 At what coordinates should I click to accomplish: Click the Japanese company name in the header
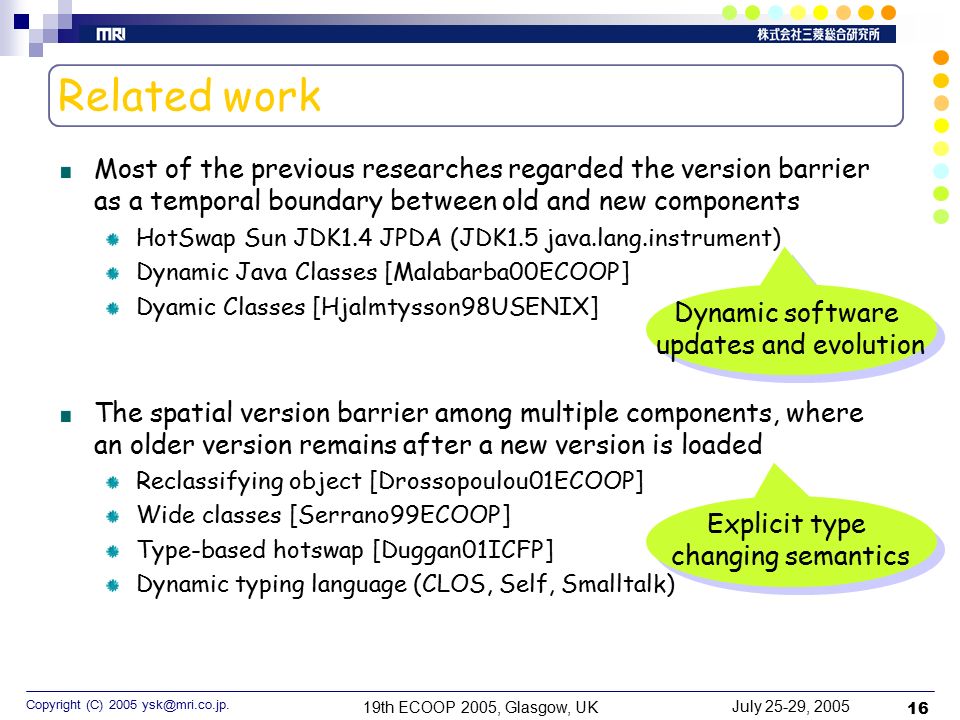click(818, 34)
